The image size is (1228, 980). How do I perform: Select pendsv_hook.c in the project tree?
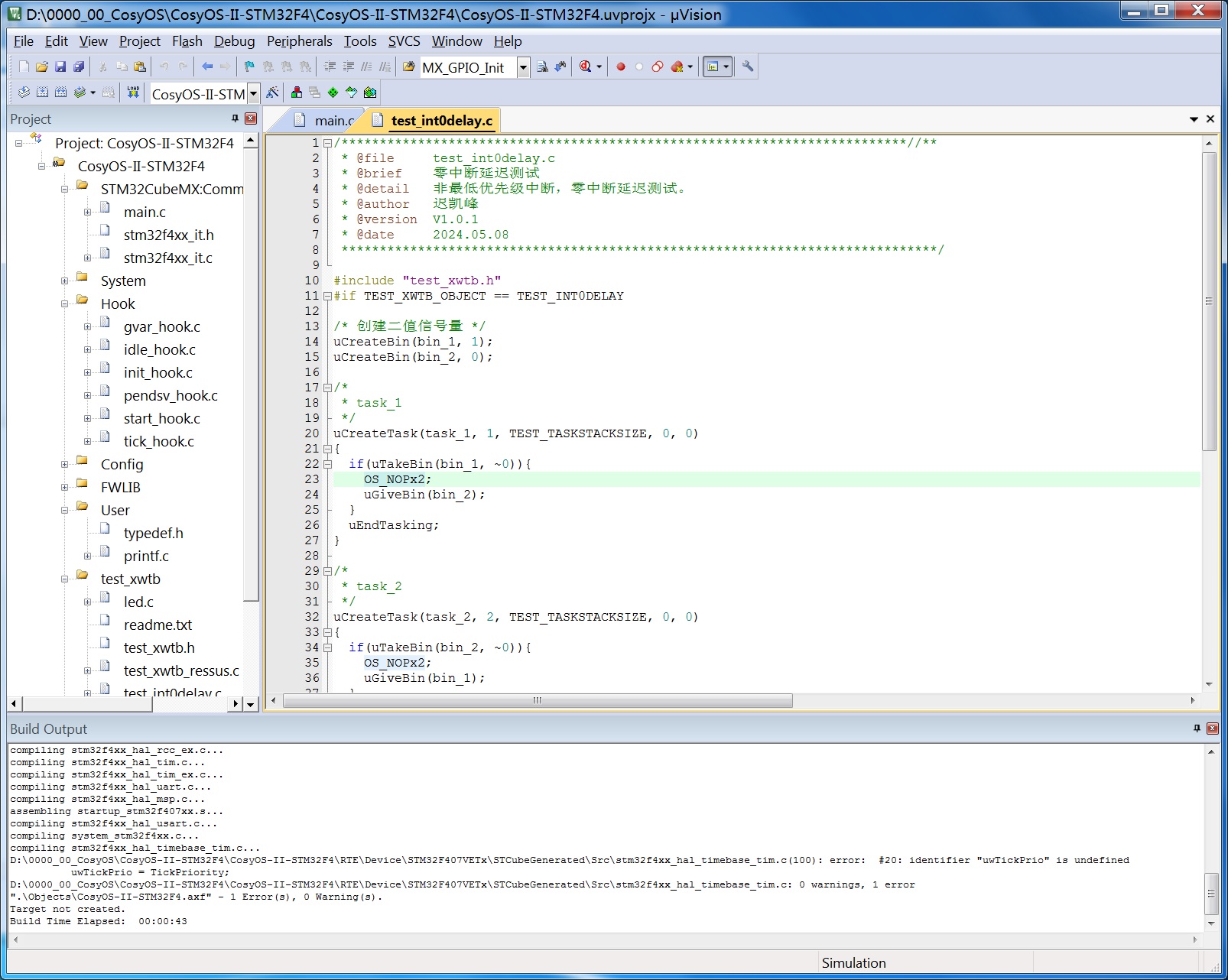171,396
